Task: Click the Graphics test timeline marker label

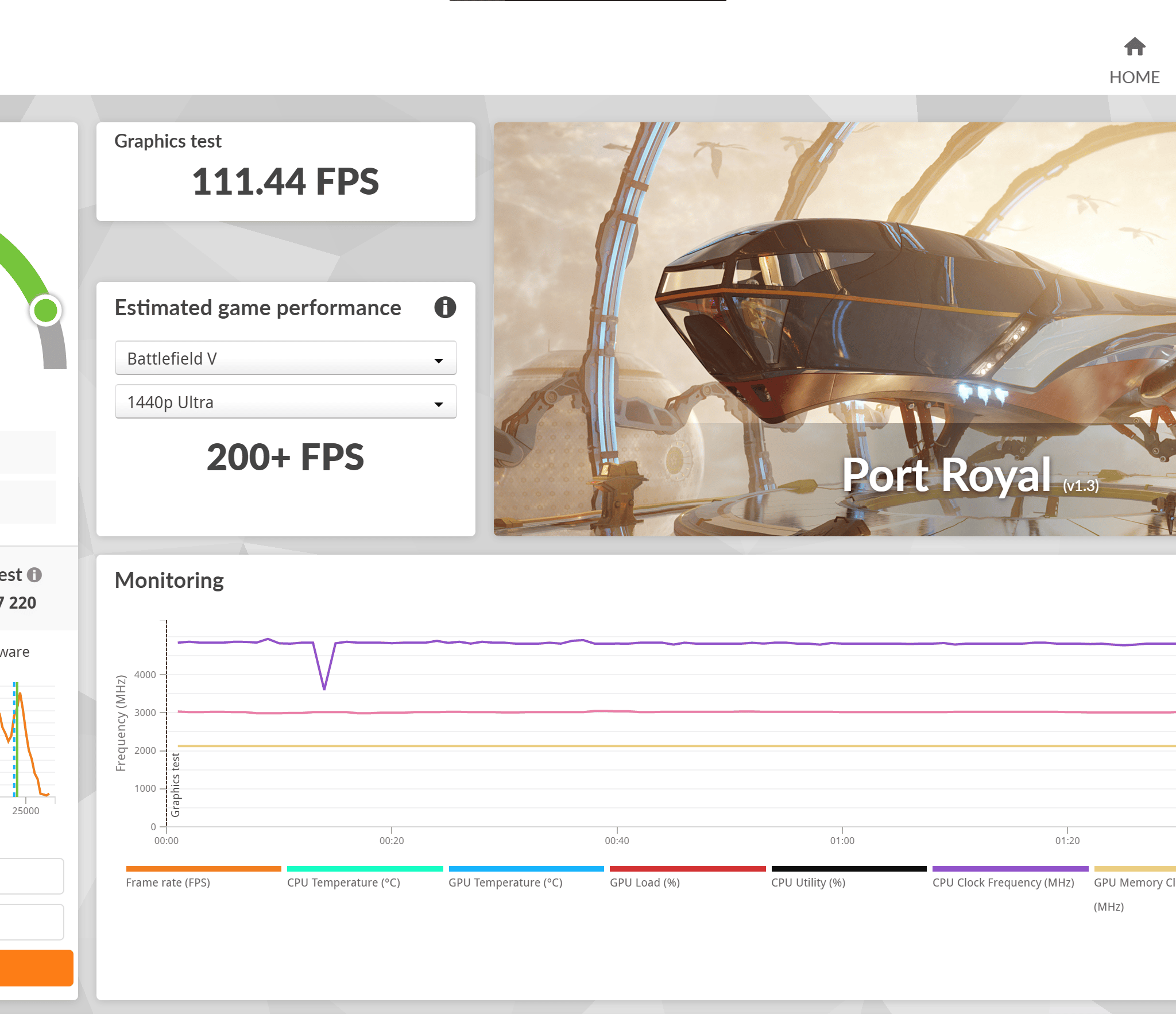Action: click(x=176, y=784)
